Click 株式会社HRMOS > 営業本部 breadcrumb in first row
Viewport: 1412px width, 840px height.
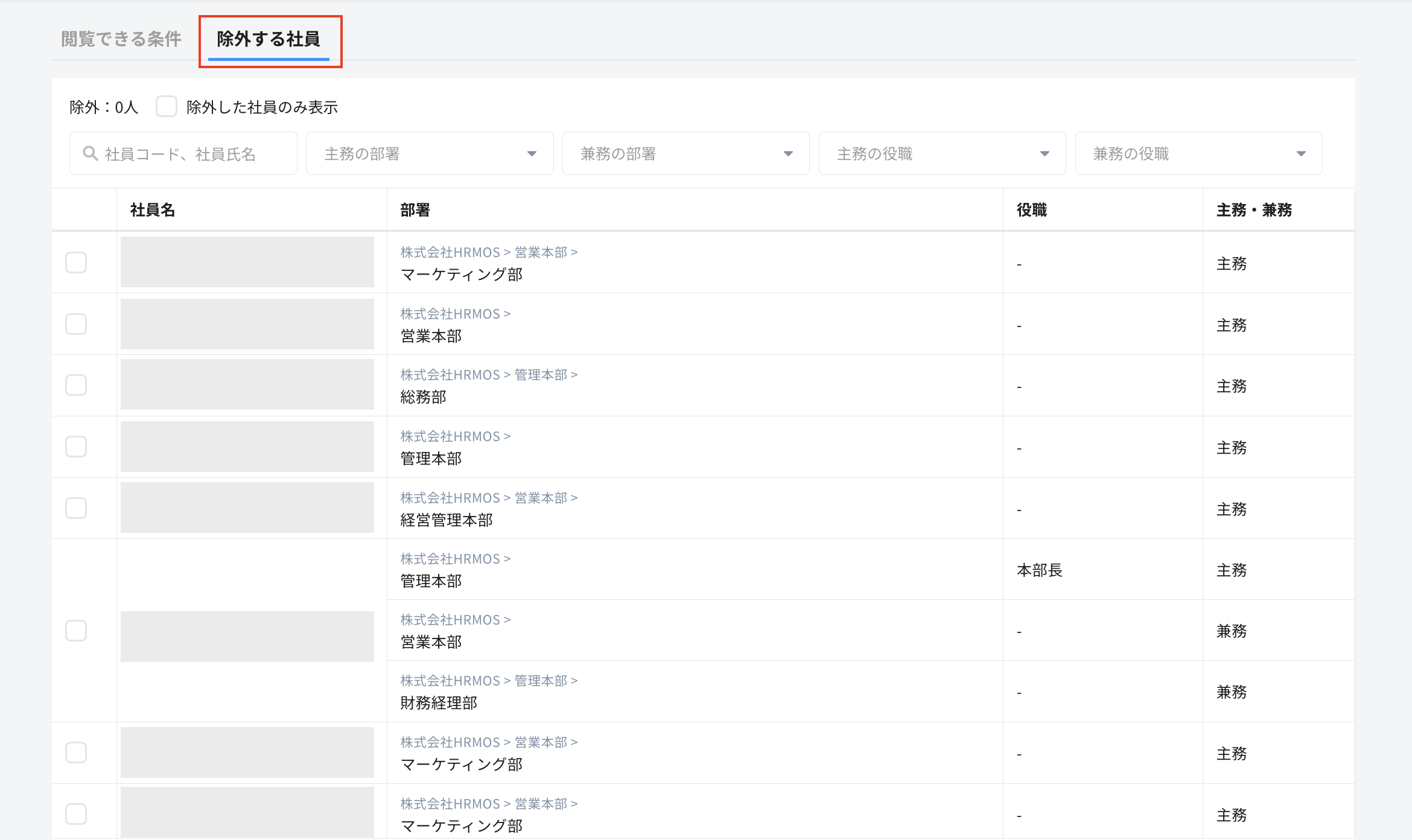coord(489,252)
